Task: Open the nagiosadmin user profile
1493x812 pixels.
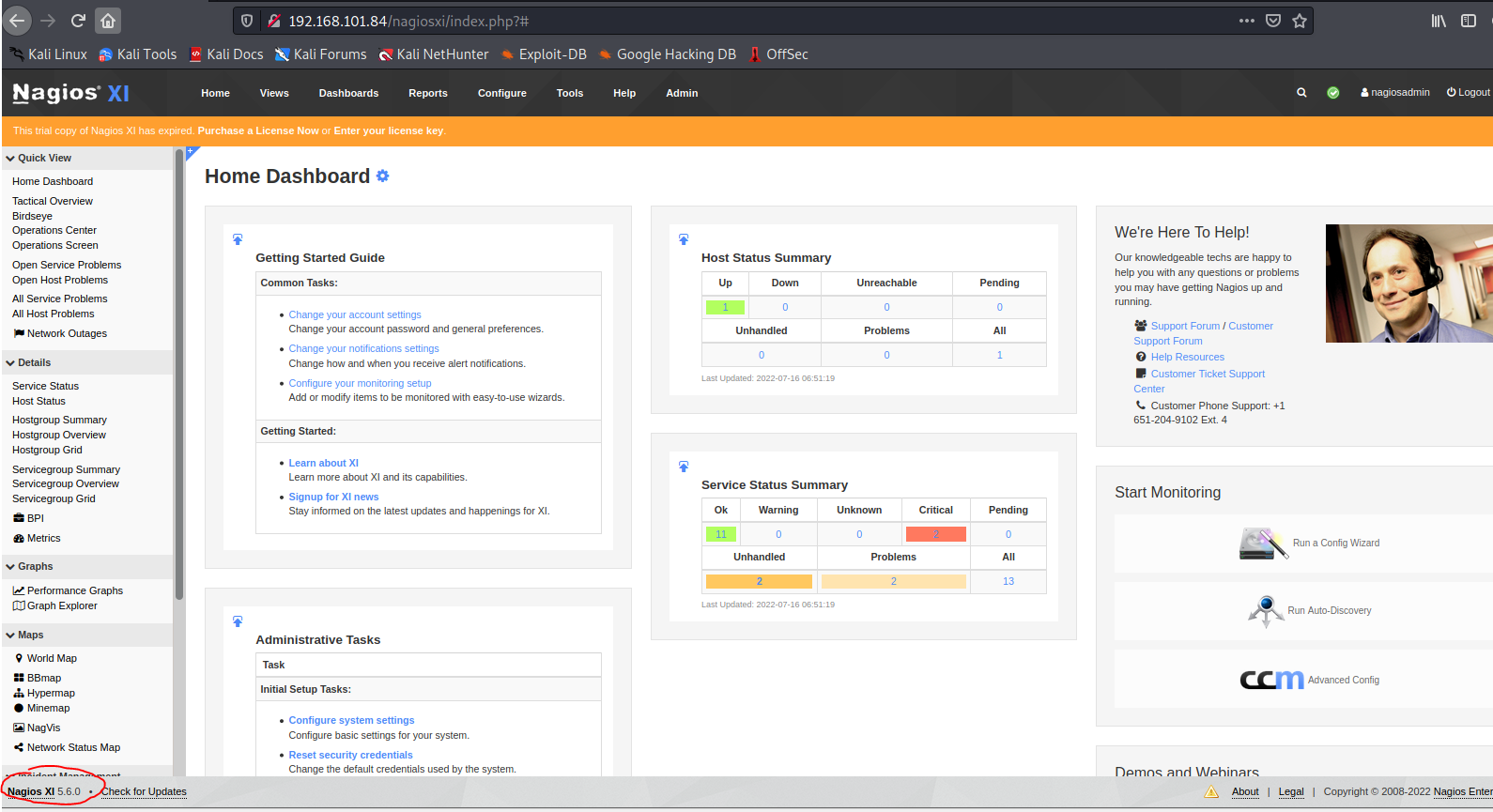Action: (x=1395, y=92)
